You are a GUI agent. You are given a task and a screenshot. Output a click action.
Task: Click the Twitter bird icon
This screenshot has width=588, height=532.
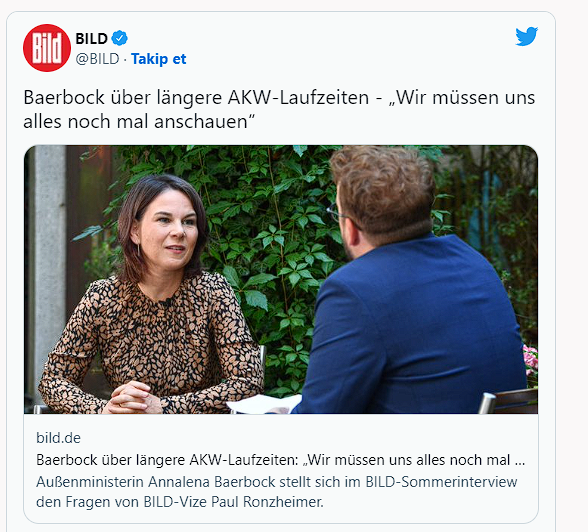(526, 36)
